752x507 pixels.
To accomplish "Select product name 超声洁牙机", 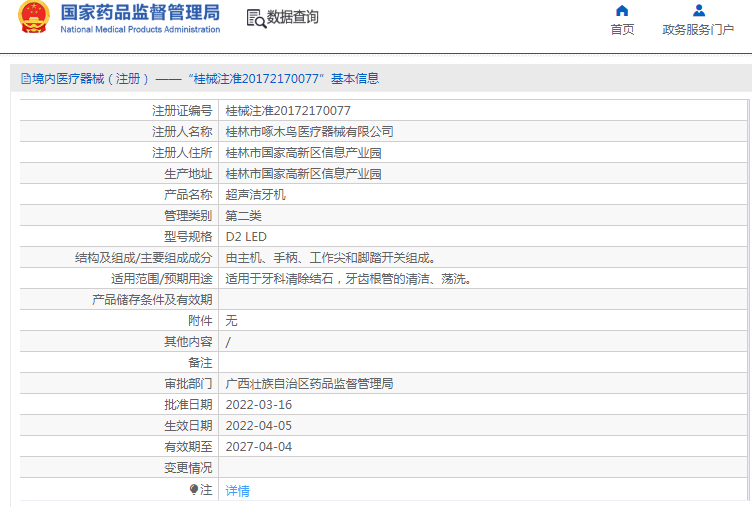I will (x=255, y=195).
